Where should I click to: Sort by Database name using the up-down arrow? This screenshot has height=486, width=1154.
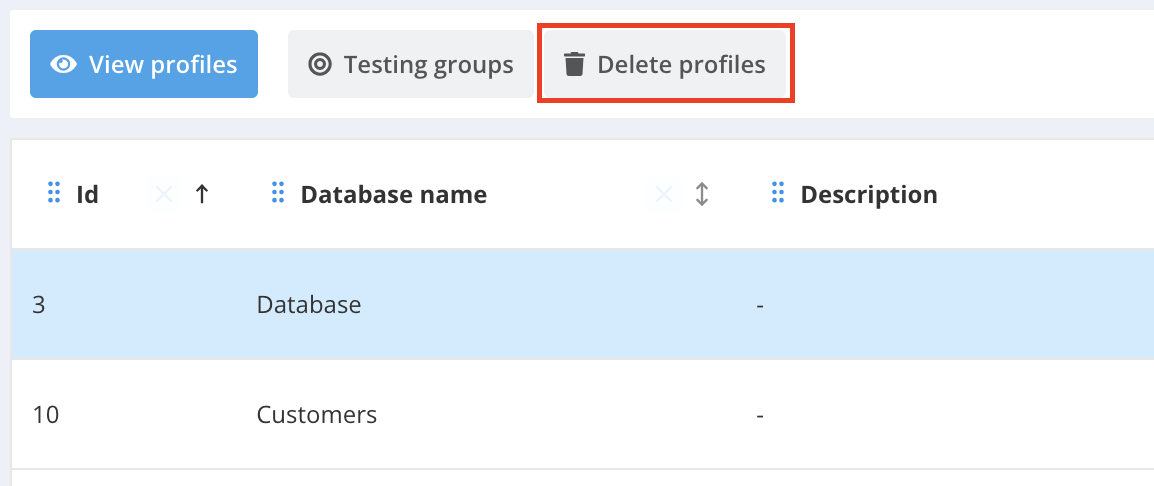click(702, 194)
